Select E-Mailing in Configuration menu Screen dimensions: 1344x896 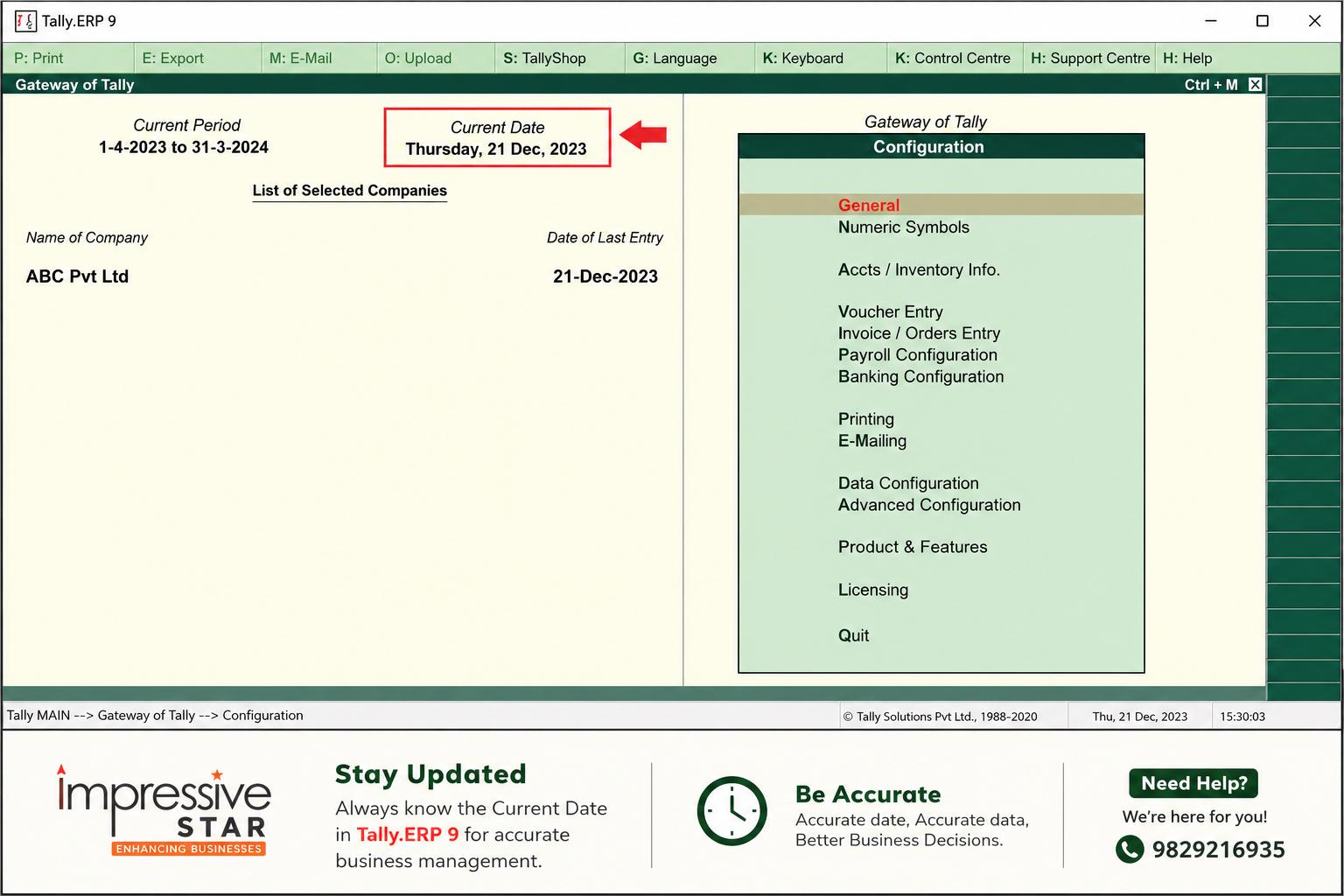tap(871, 441)
